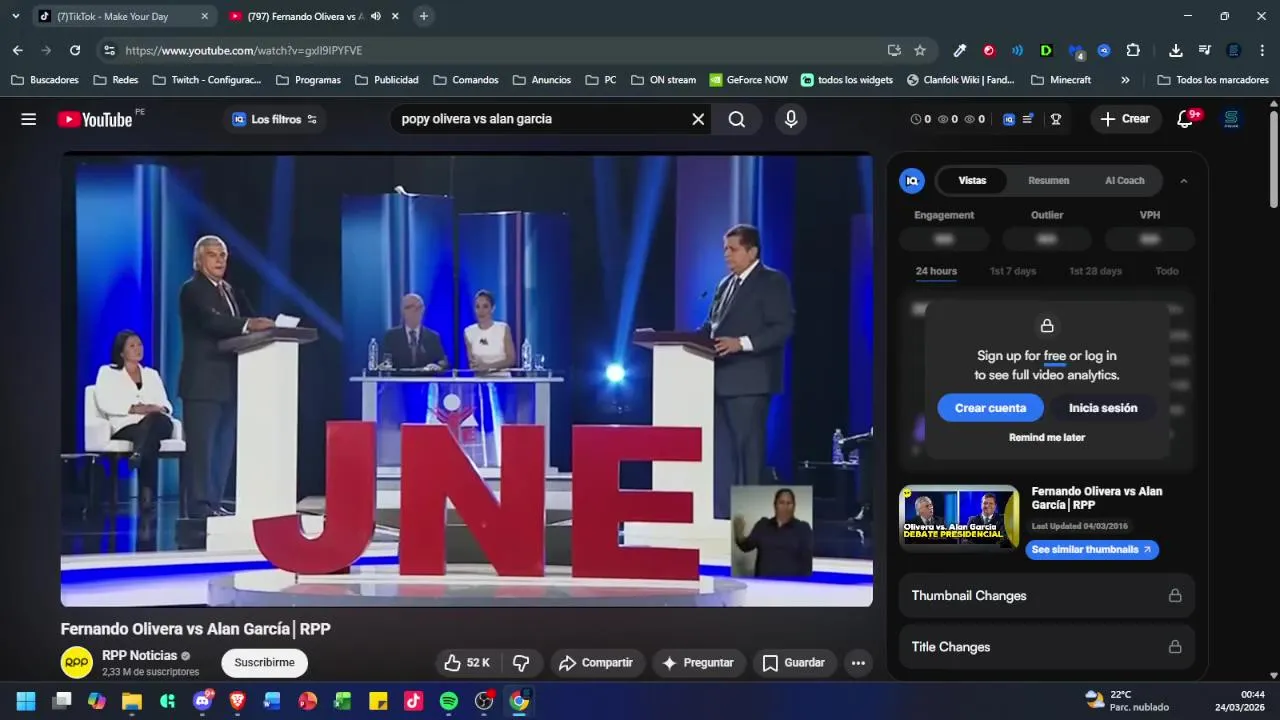Click the install-app icon in the address bar
This screenshot has width=1280, height=720.
894,50
